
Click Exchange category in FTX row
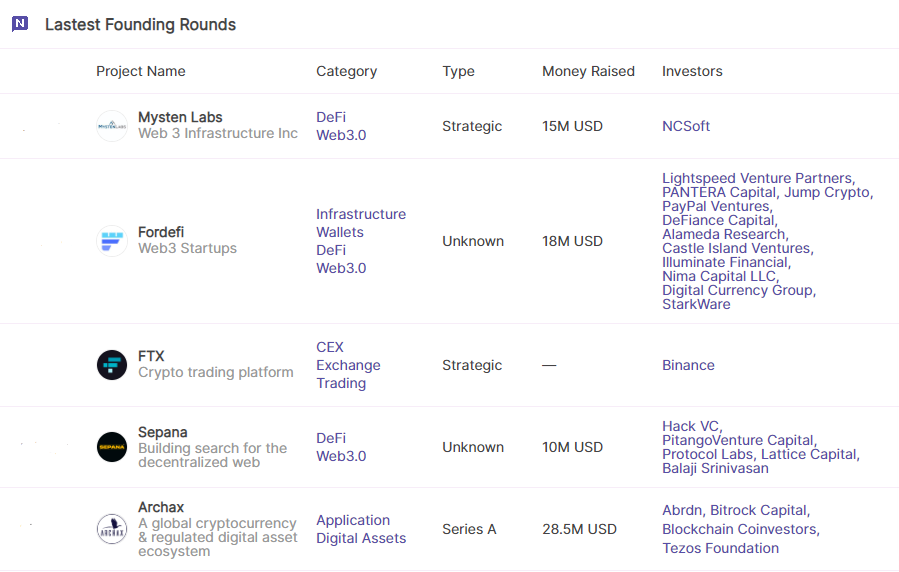tap(349, 365)
